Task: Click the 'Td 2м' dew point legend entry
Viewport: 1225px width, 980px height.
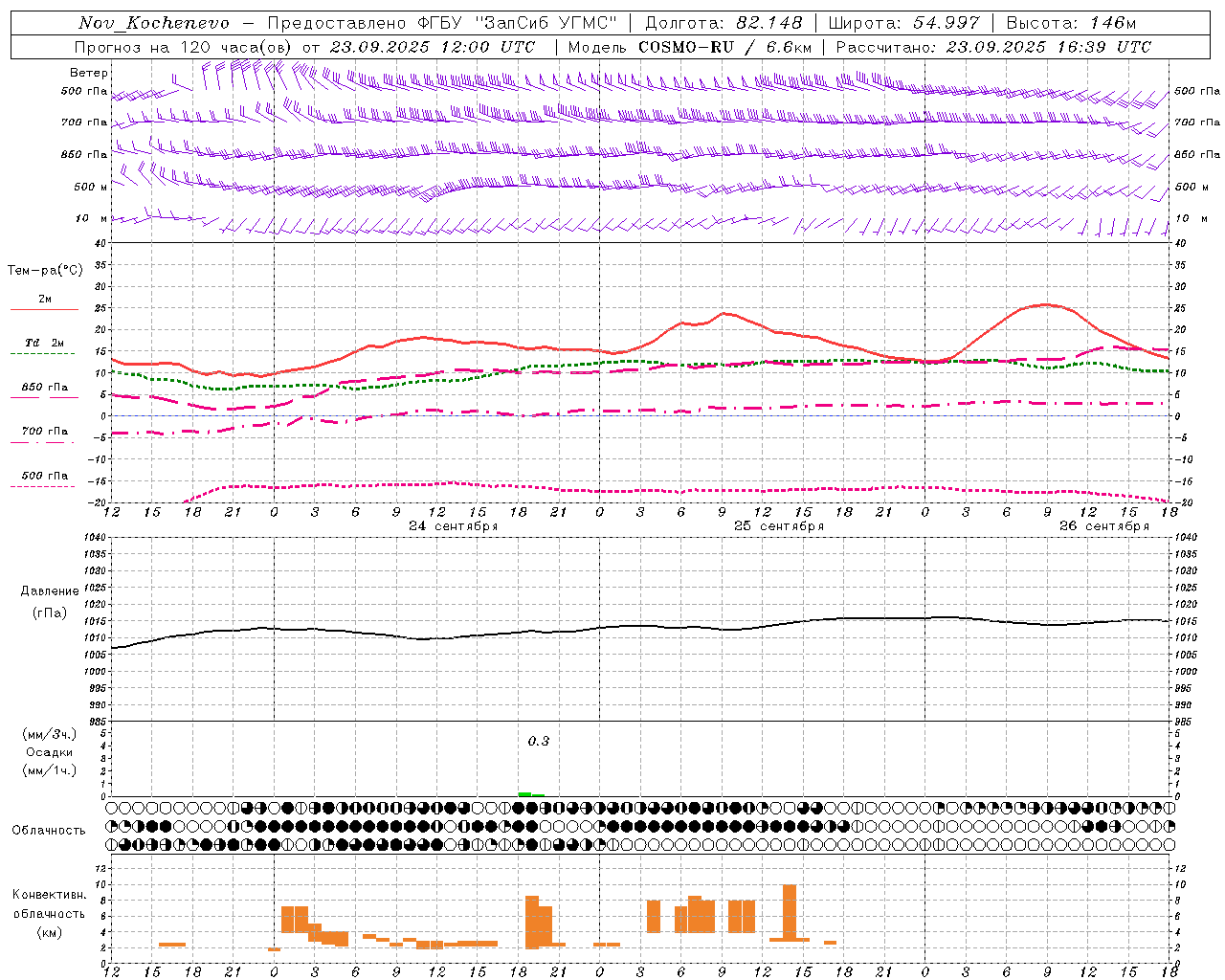Action: pos(45,343)
